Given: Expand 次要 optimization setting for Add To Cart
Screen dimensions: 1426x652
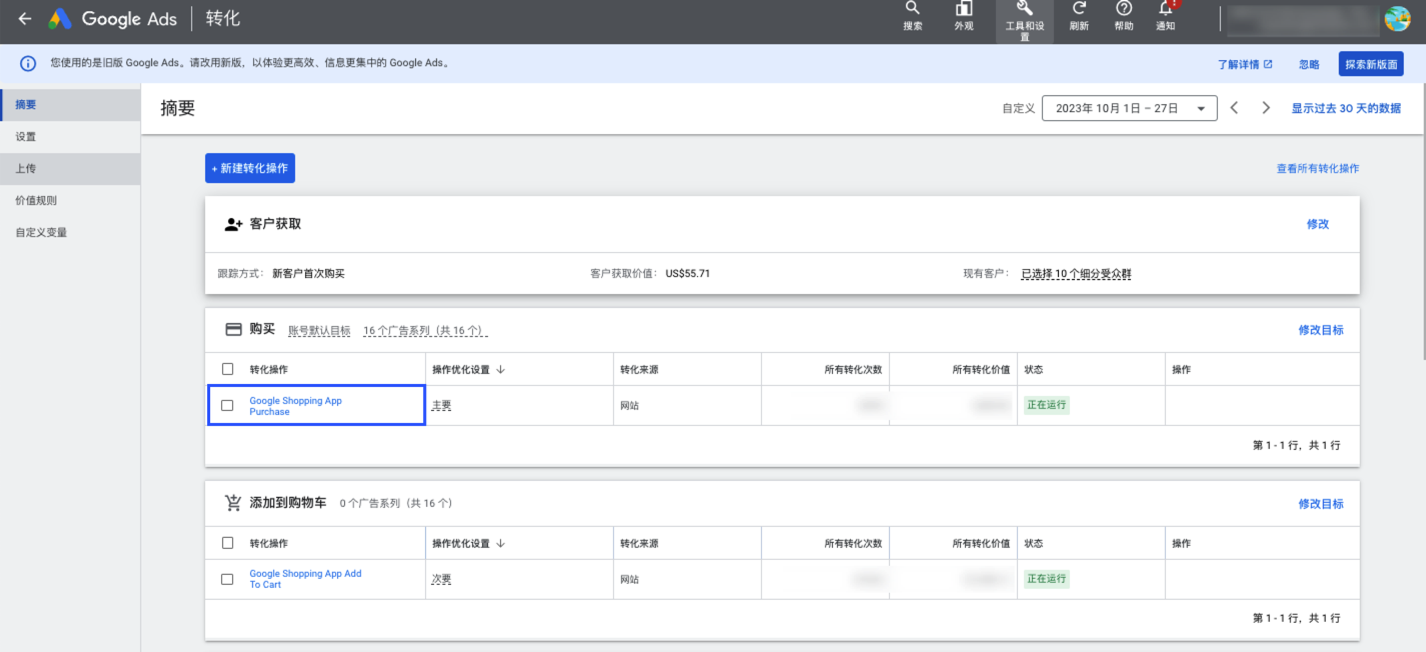Looking at the screenshot, I should [x=441, y=579].
